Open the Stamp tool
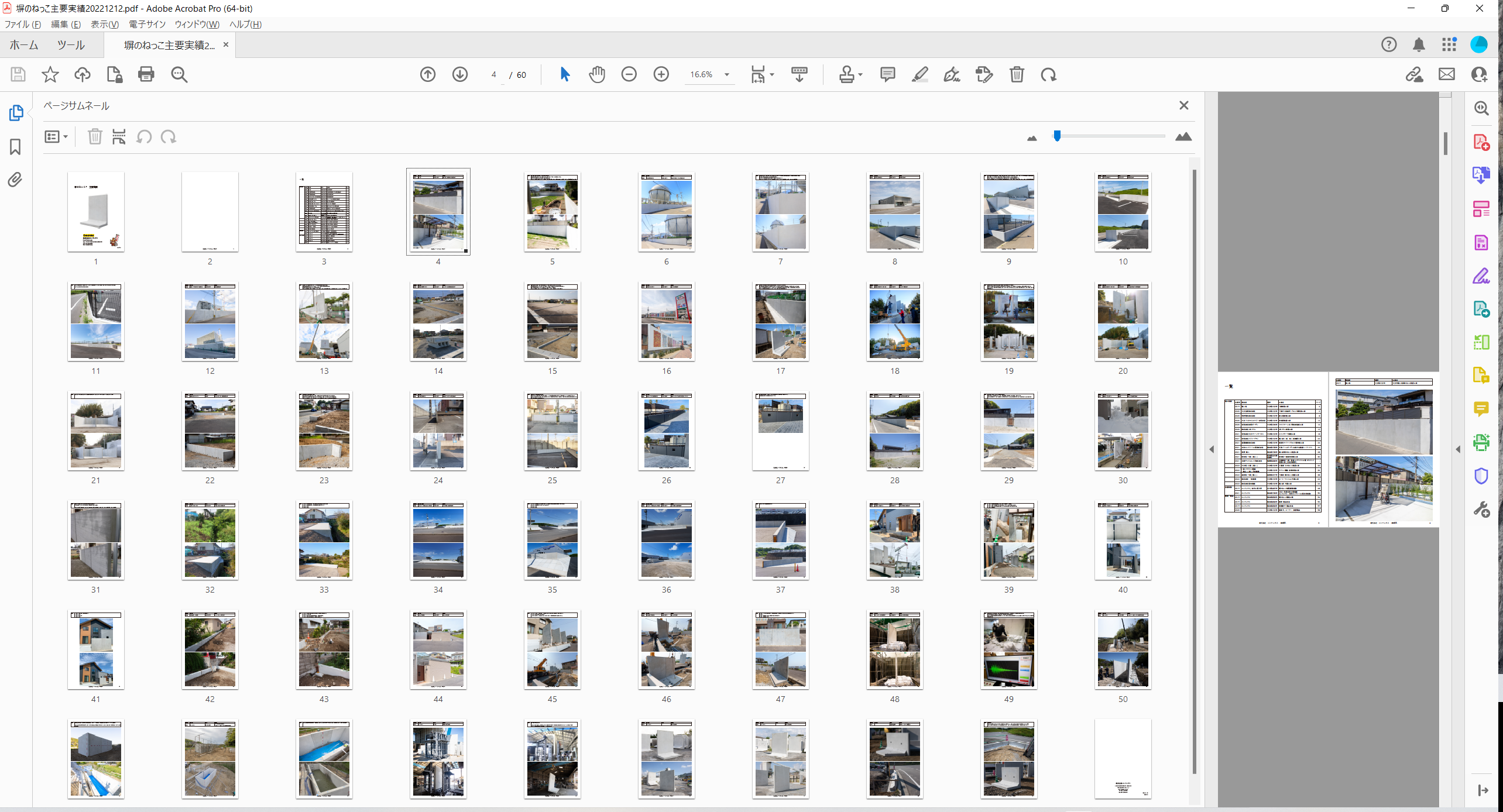 [x=846, y=74]
